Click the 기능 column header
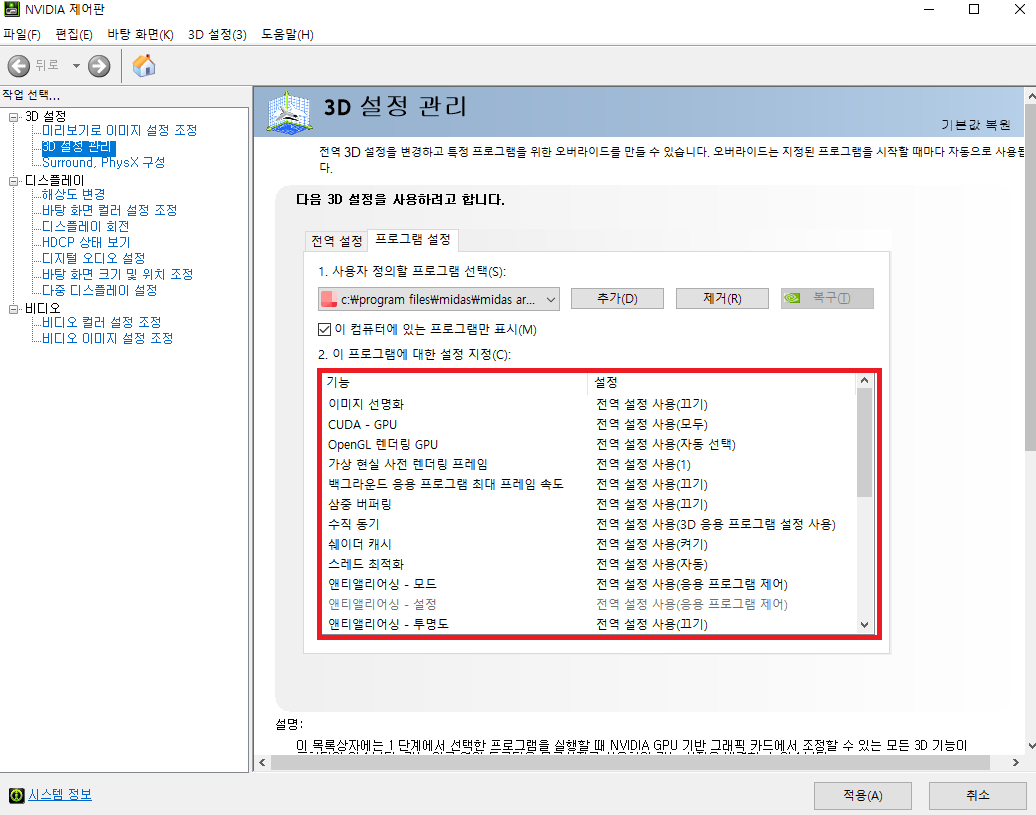The width and height of the screenshot is (1036, 815). (455, 382)
